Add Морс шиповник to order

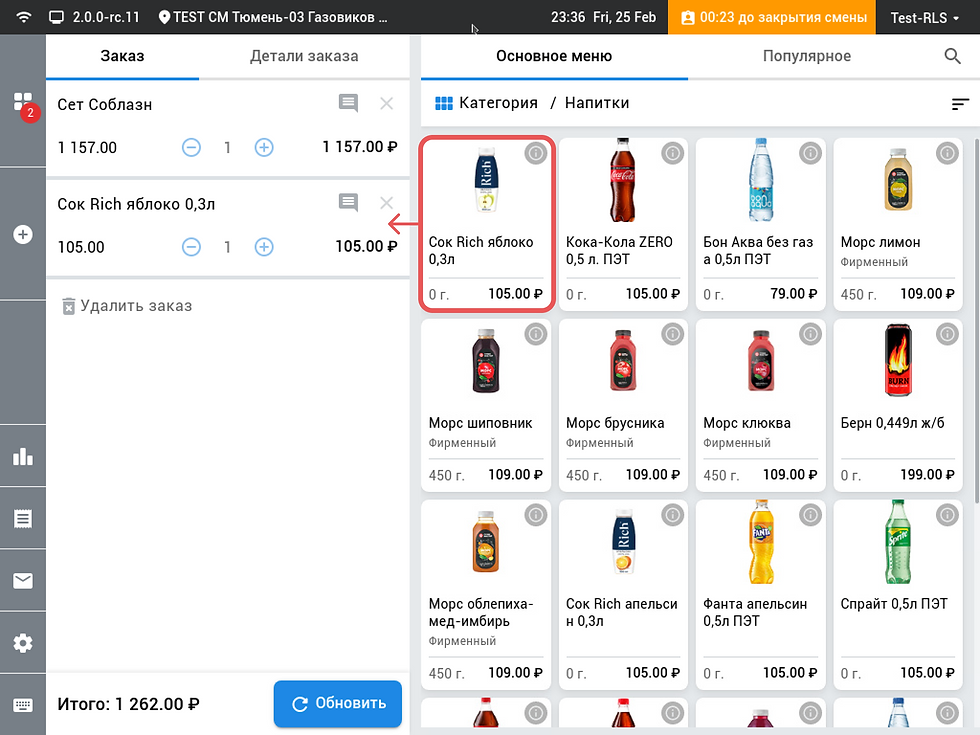[486, 405]
